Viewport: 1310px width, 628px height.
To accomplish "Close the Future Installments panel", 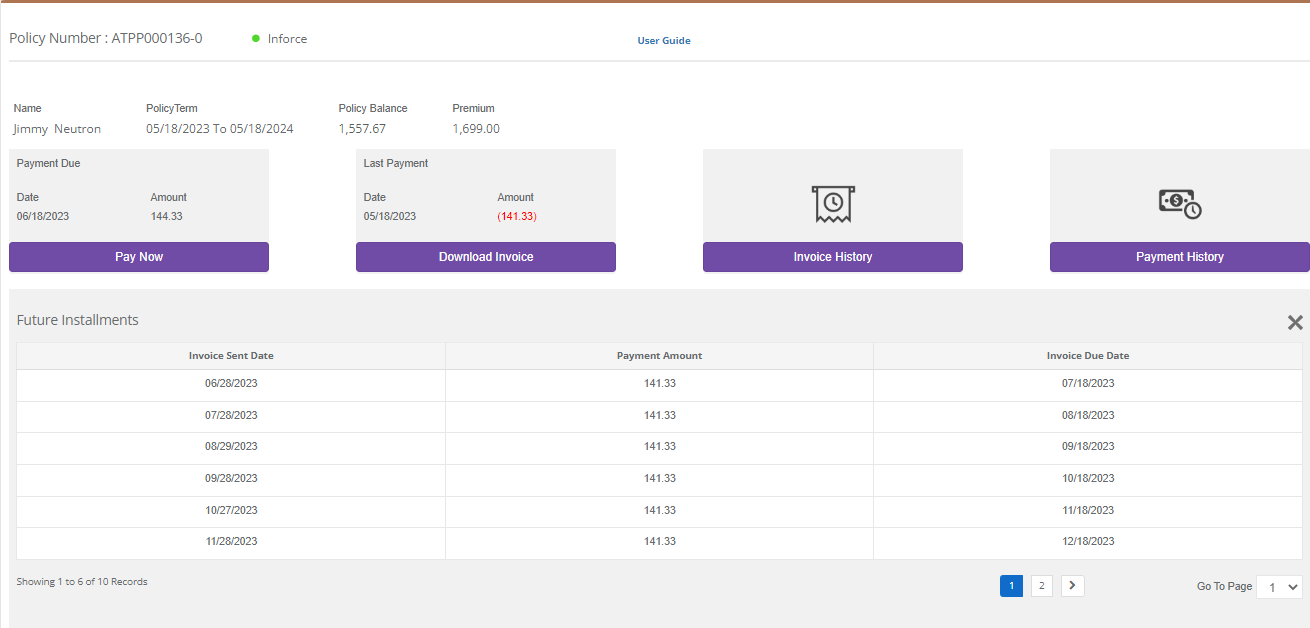I will click(x=1294, y=322).
